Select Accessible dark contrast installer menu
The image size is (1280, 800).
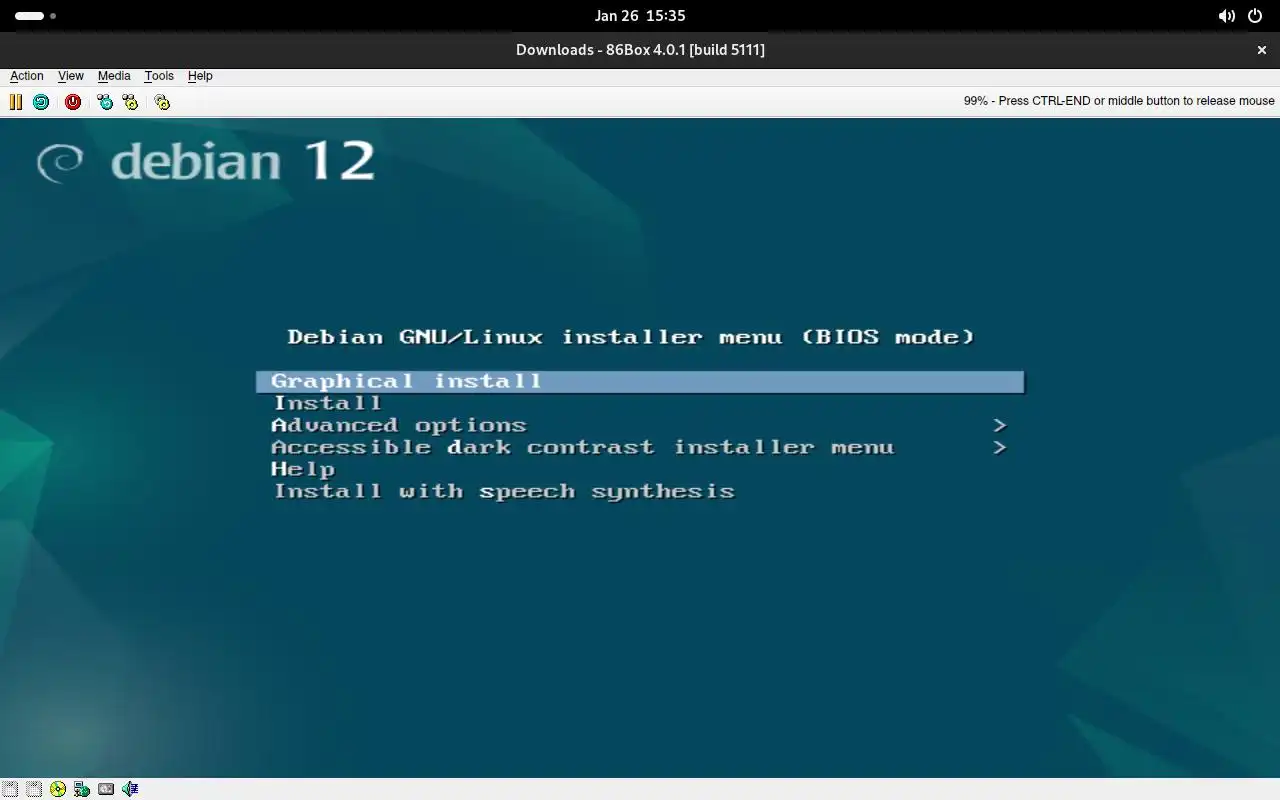pyautogui.click(x=582, y=447)
